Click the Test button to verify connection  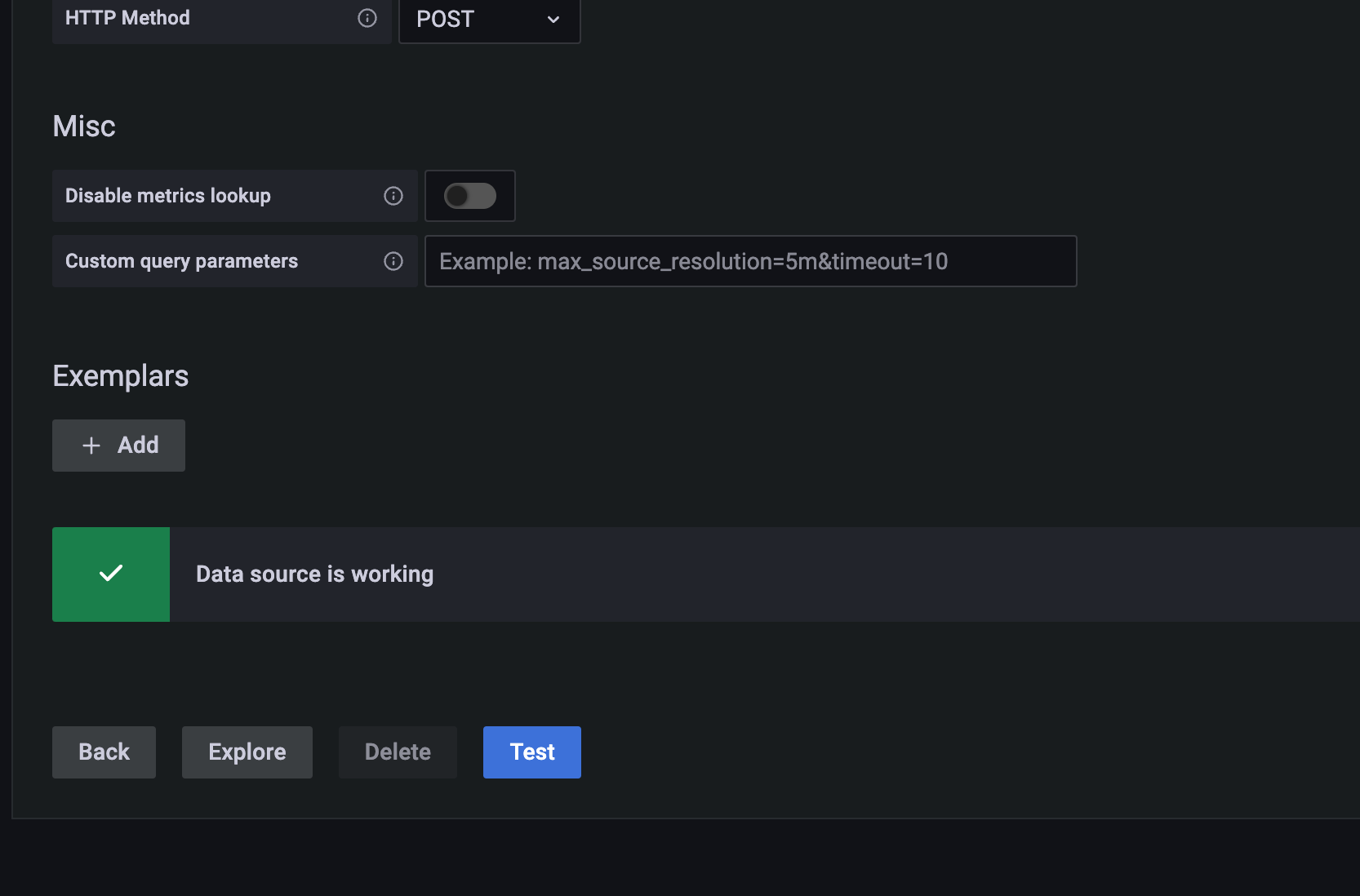click(531, 752)
